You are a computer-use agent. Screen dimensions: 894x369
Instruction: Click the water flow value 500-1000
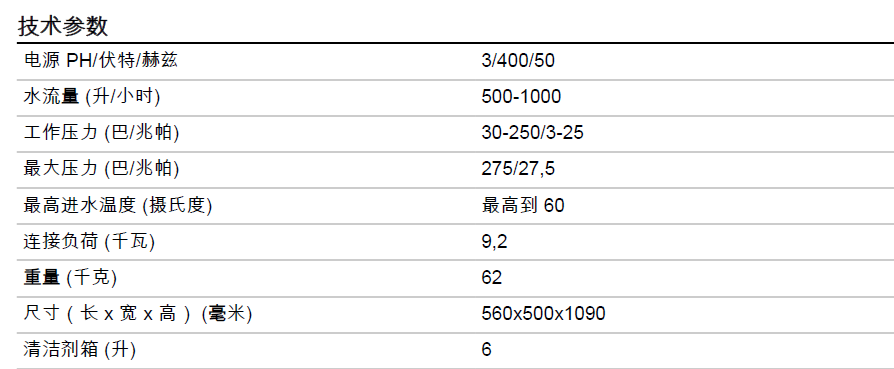click(521, 96)
